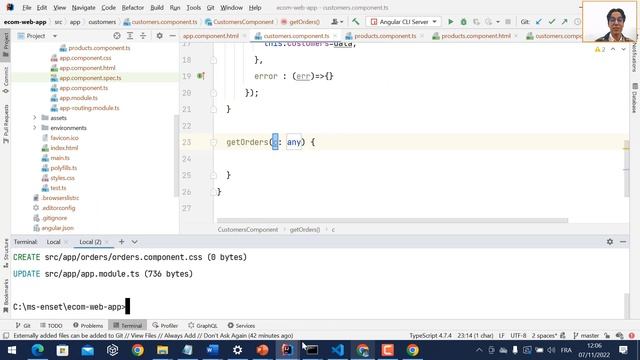640x360 pixels.
Task: Switch to app.component.html editor tab
Action: (211, 36)
